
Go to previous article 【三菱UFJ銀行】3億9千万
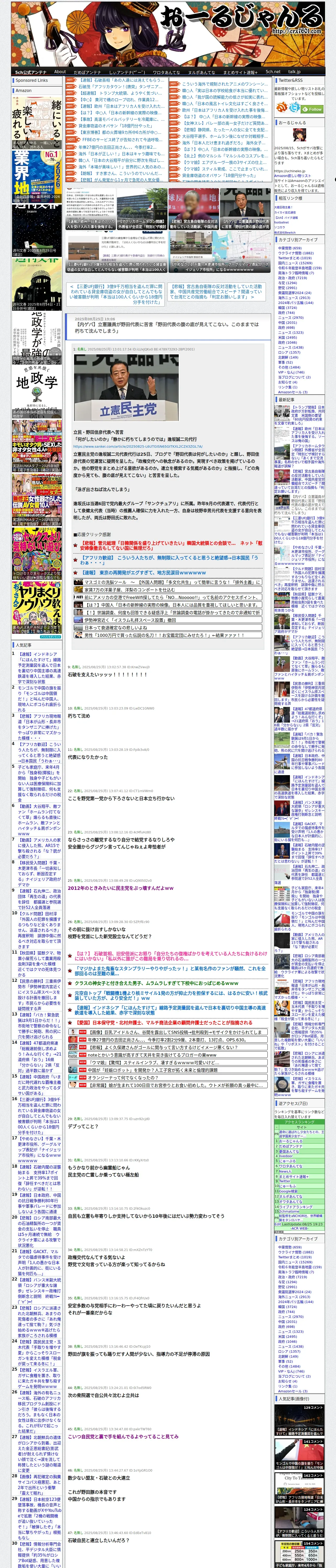pos(116,294)
